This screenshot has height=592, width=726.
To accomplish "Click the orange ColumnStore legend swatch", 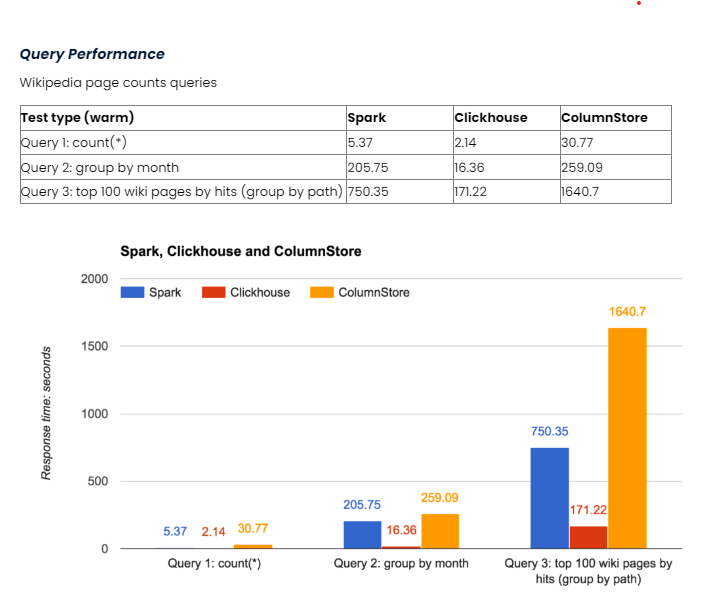I will click(322, 293).
